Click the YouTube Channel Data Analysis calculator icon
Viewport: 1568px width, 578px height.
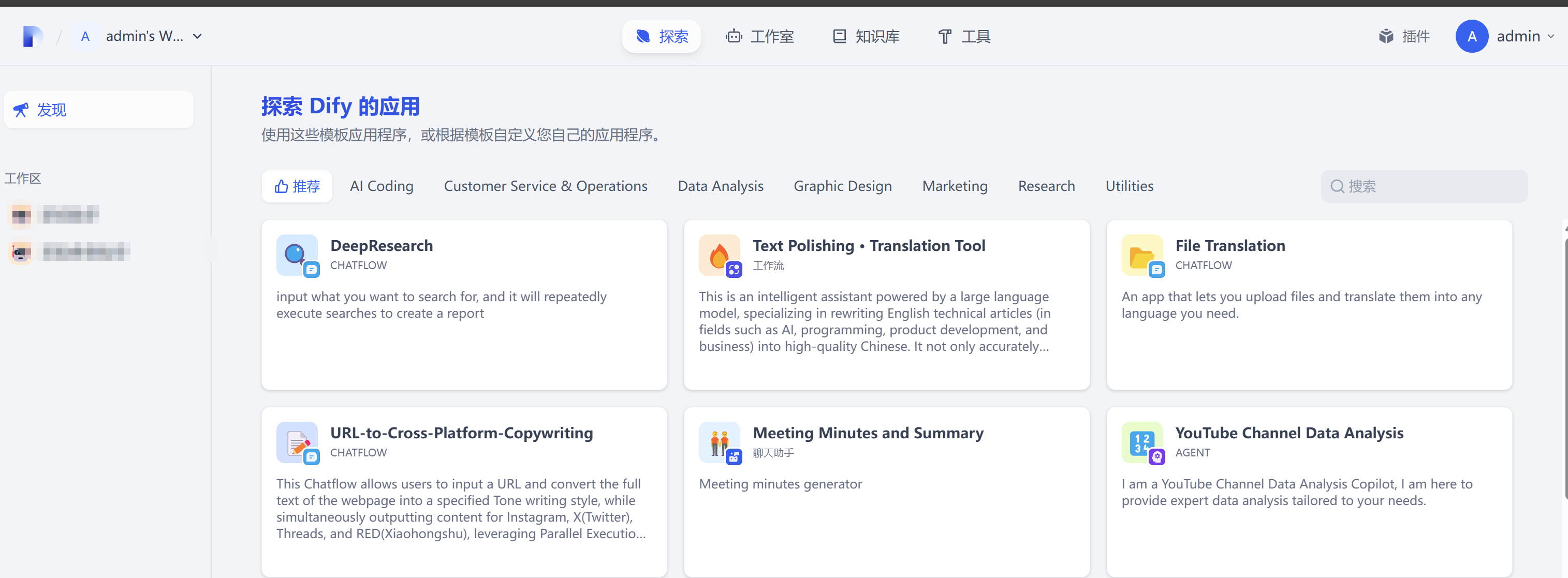(x=1142, y=442)
